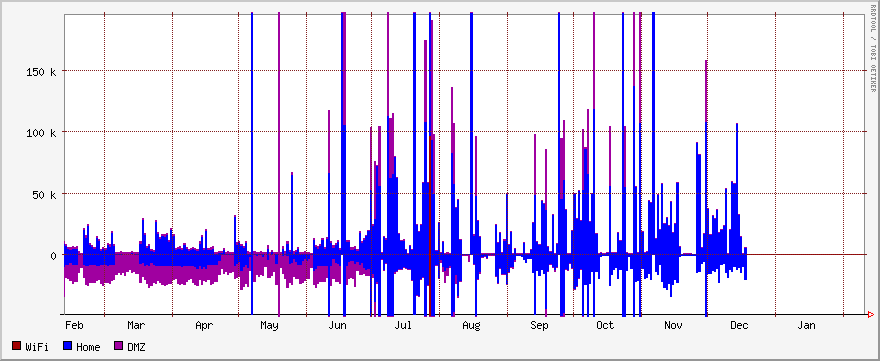This screenshot has width=880, height=361.
Task: Select the Sep month label
Action: (x=539, y=325)
